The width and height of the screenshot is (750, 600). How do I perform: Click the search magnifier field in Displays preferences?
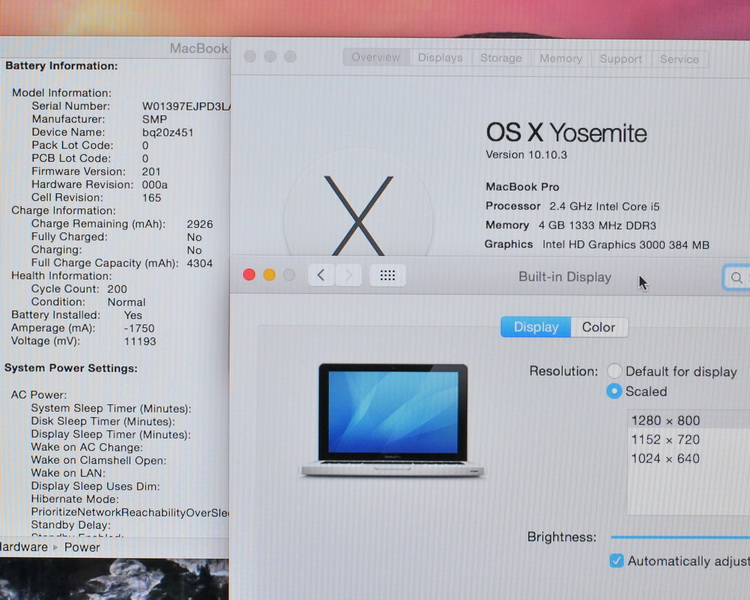(736, 277)
